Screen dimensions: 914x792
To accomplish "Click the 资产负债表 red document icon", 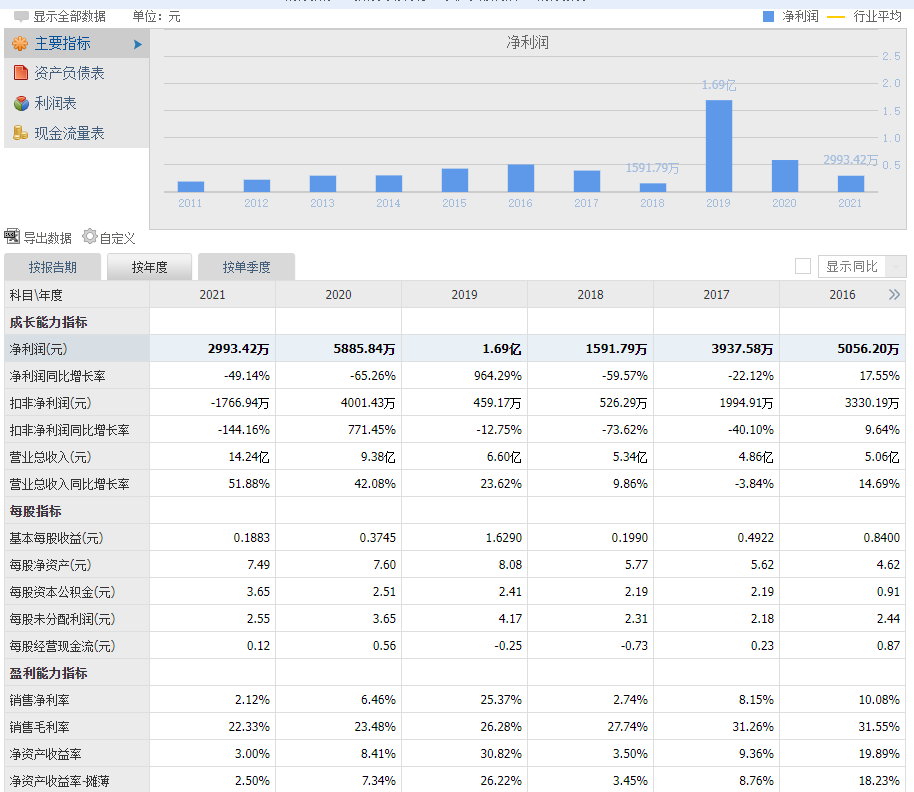I will coord(21,73).
